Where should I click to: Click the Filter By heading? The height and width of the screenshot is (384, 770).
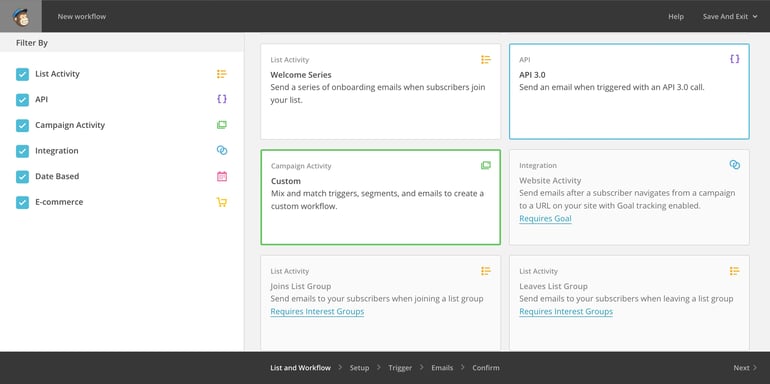point(32,43)
